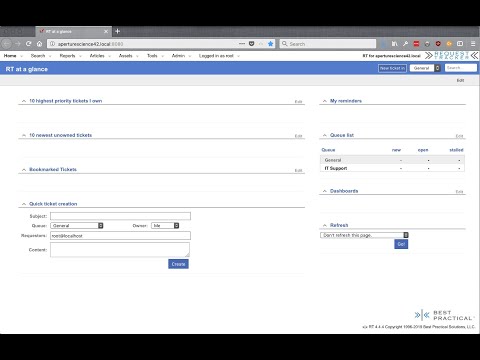This screenshot has height=360, width=480.
Task: Collapse the Queue list section
Action: point(325,135)
